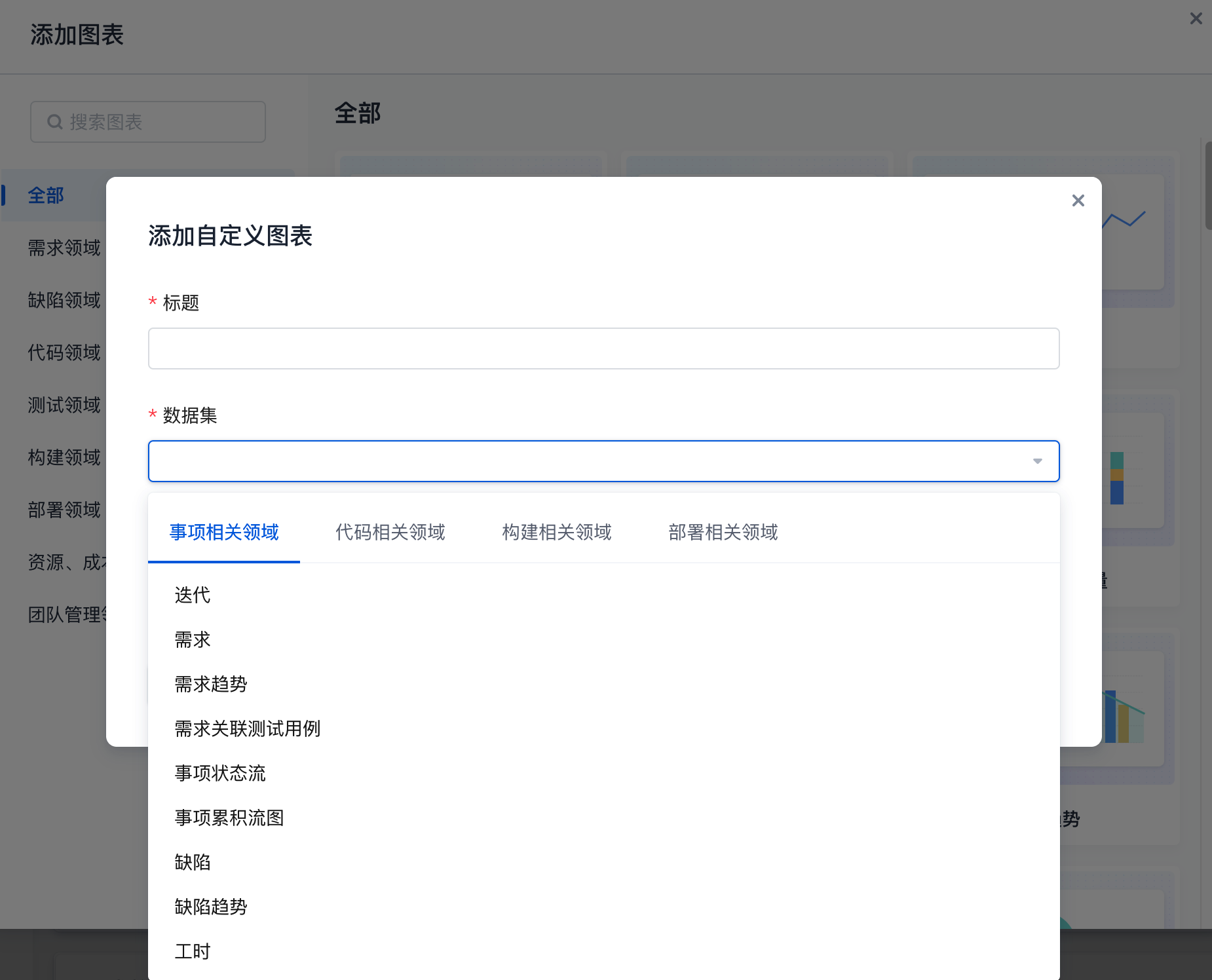Focus the 标题 input field
The height and width of the screenshot is (980, 1212).
[x=603, y=349]
